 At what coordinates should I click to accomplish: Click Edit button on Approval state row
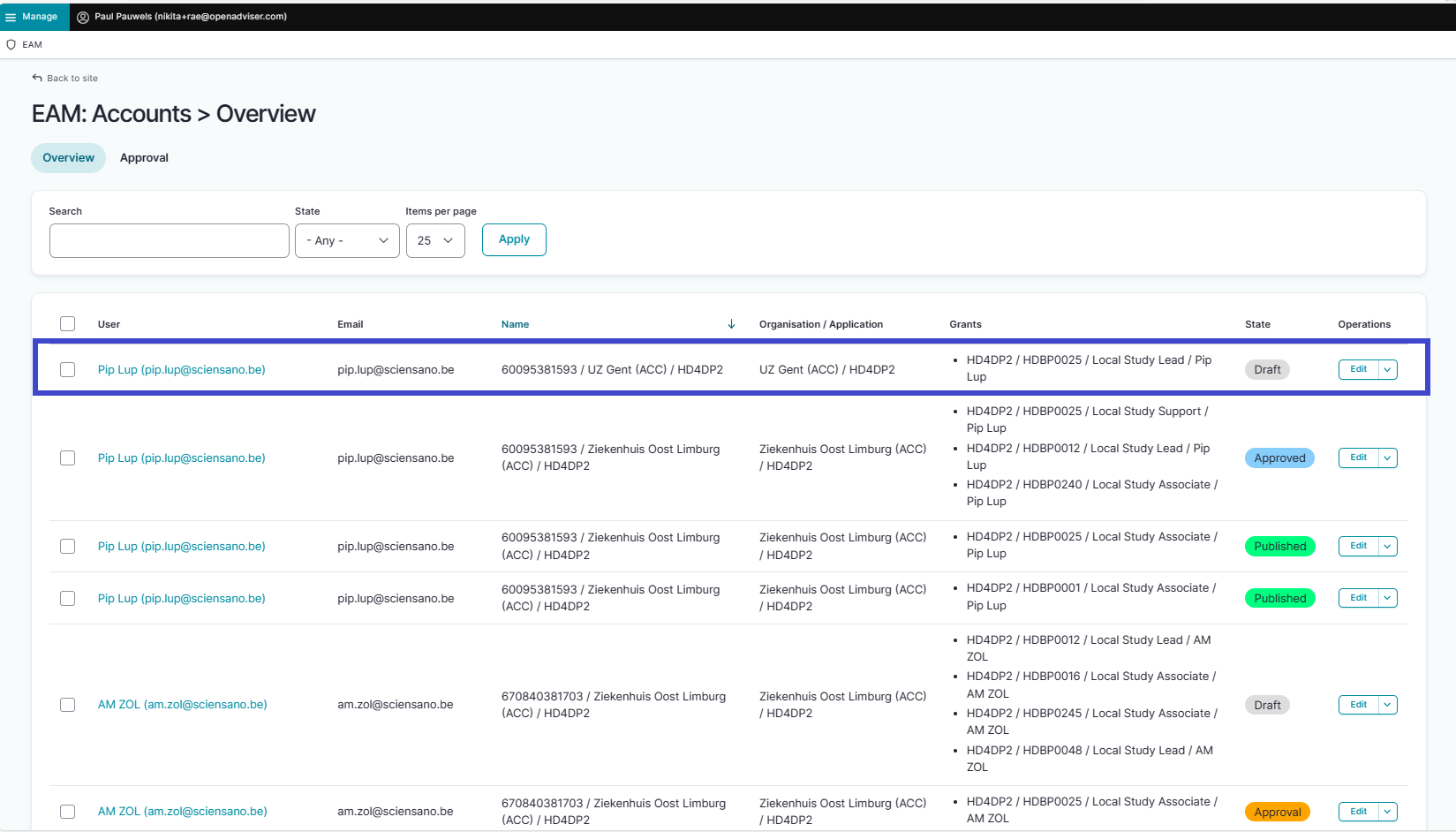click(1358, 811)
